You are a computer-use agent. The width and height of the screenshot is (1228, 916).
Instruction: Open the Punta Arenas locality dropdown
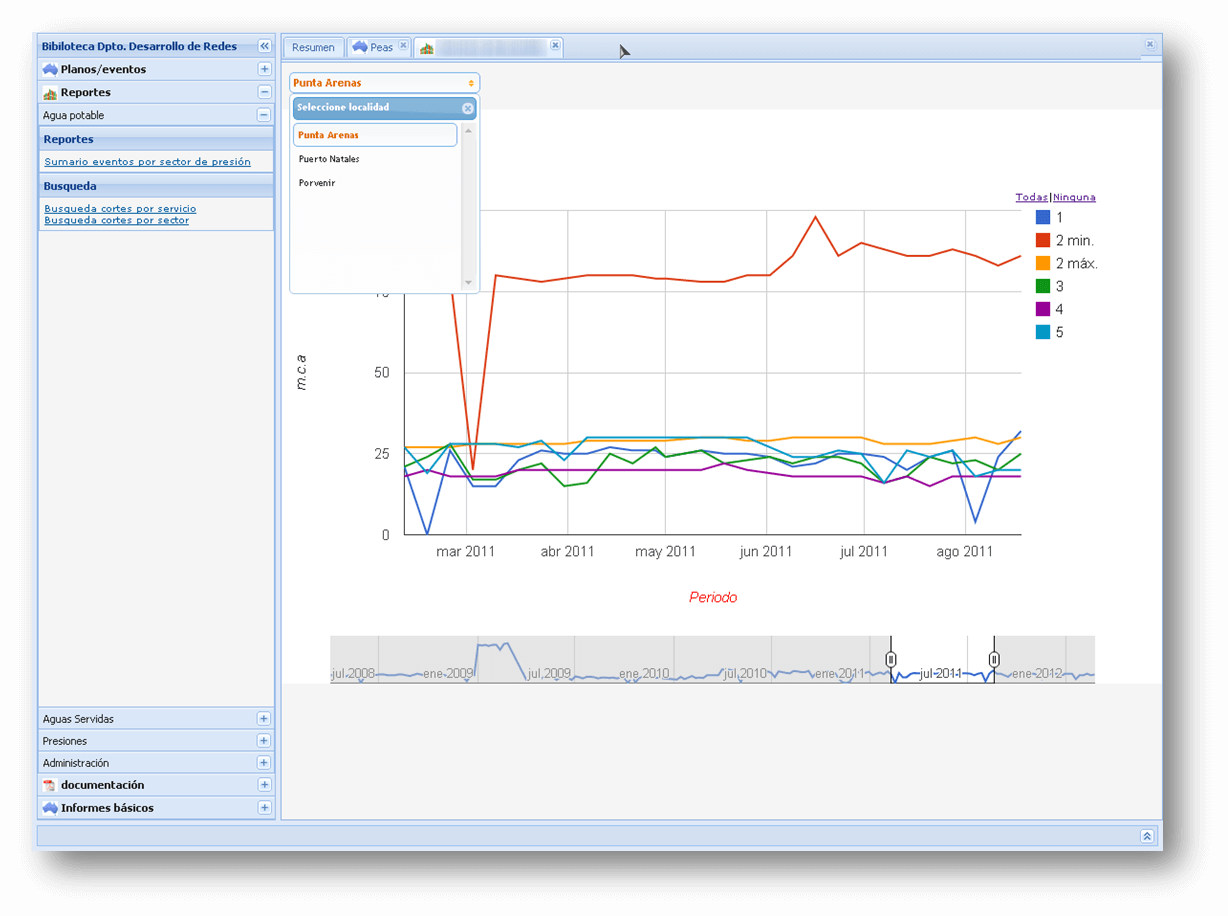[x=384, y=83]
